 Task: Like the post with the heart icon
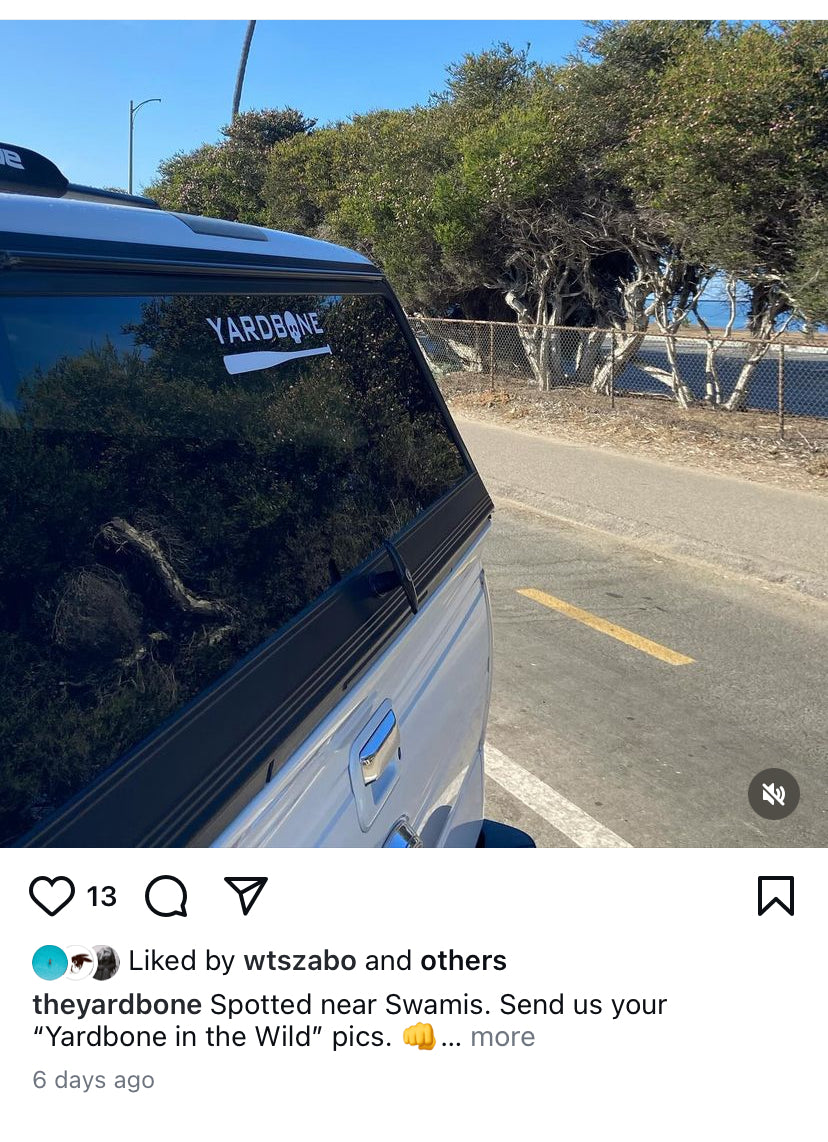[52, 896]
